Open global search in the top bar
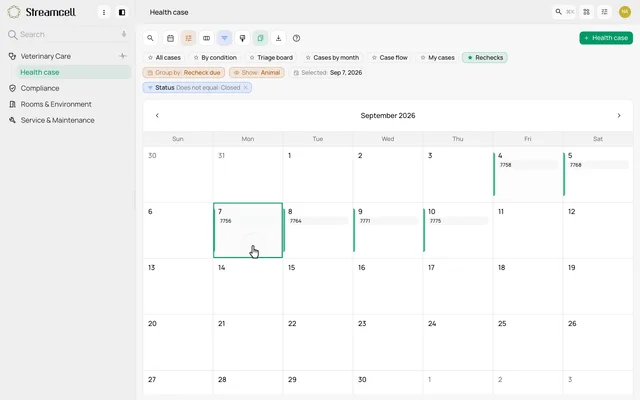Screen dimensions: 640x400 564,12
